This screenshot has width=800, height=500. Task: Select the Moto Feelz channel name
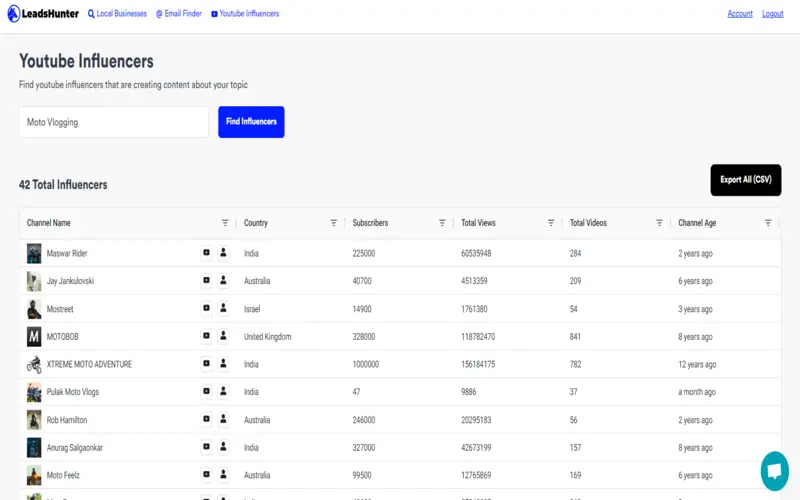tap(63, 475)
